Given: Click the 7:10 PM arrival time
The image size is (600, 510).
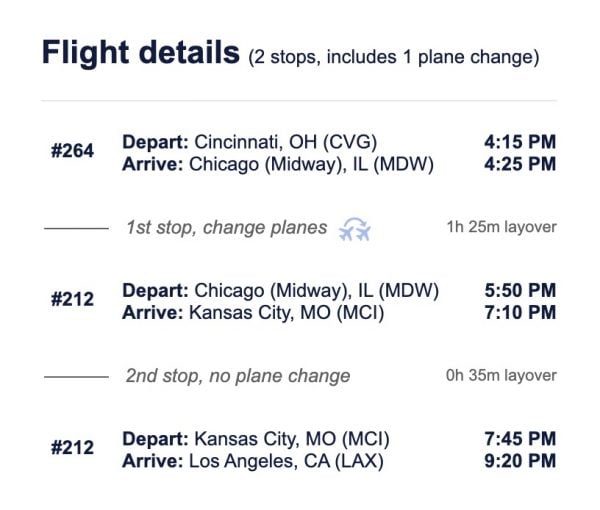Looking at the screenshot, I should coord(519,312).
